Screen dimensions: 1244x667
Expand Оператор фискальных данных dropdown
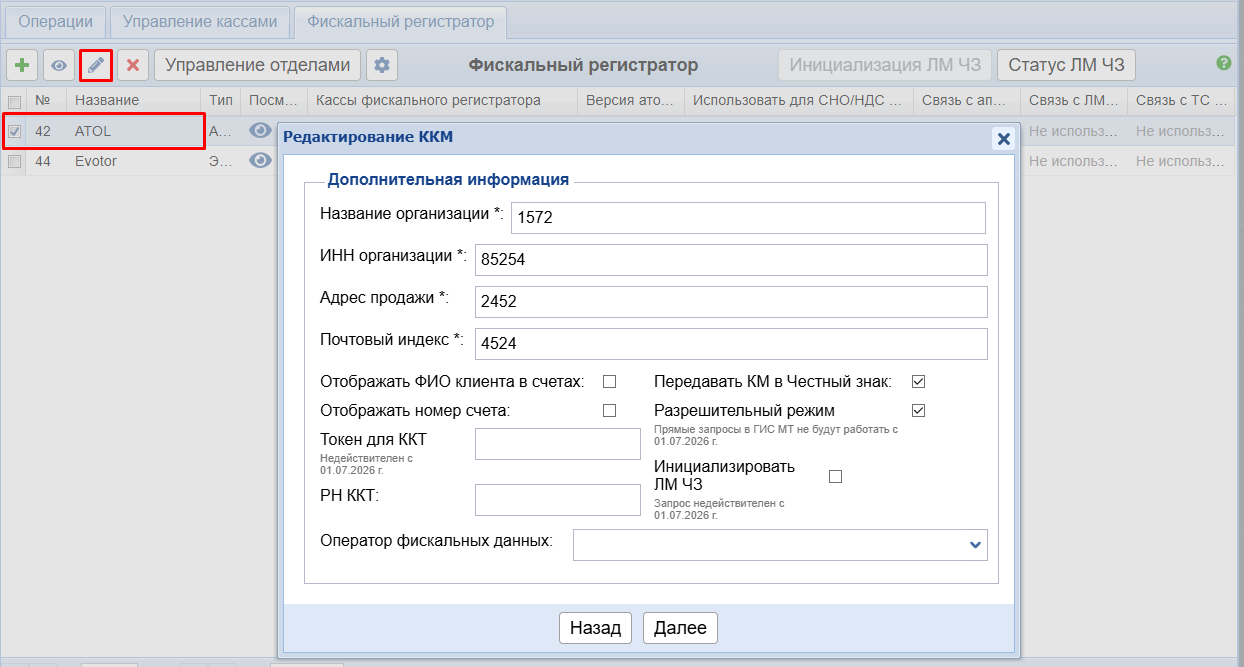tap(975, 545)
